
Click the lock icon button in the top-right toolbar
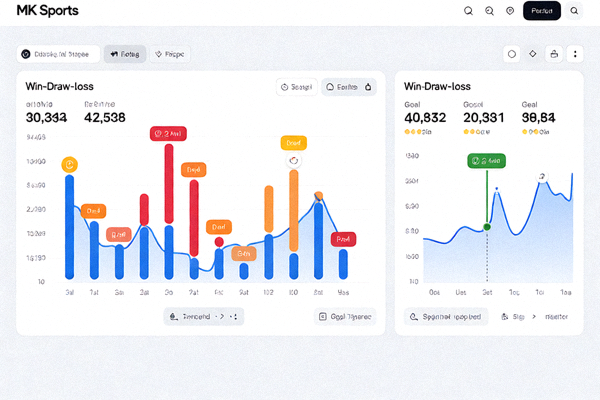pyautogui.click(x=554, y=54)
